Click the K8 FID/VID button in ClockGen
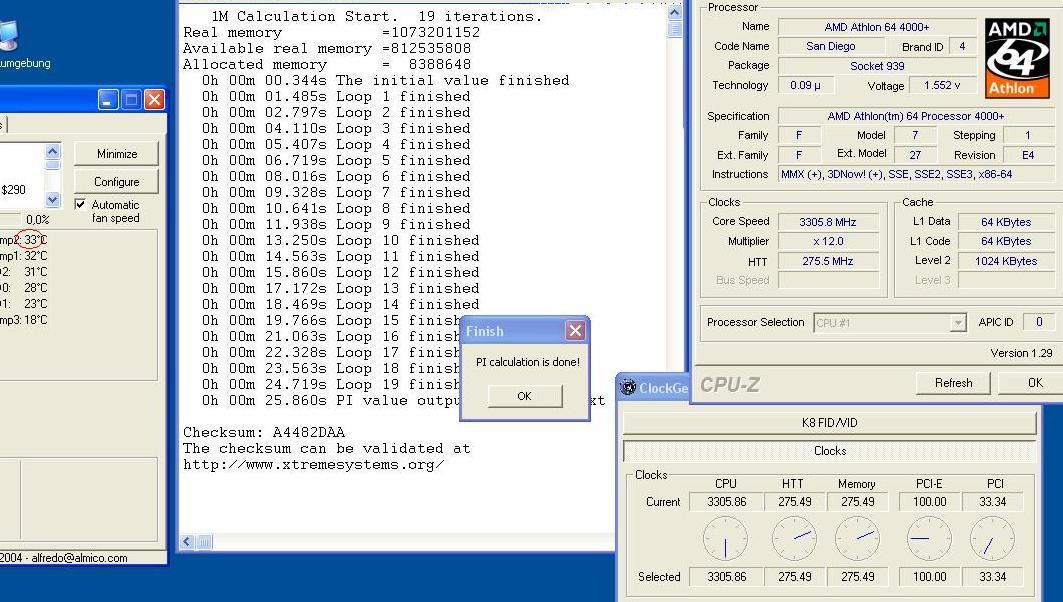This screenshot has height=602, width=1063. click(830, 422)
